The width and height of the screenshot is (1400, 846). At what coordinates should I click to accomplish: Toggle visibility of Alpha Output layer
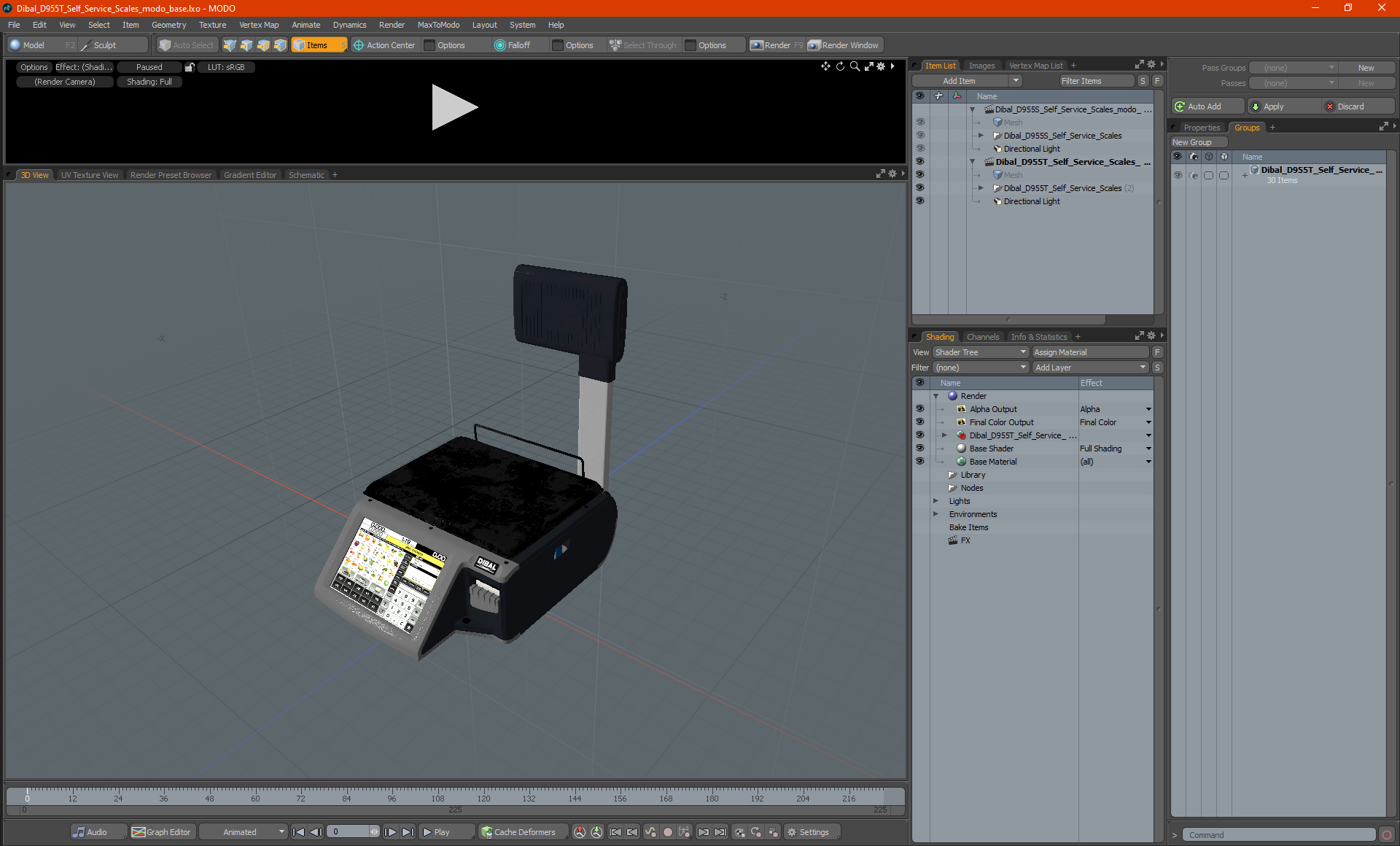pyautogui.click(x=919, y=409)
